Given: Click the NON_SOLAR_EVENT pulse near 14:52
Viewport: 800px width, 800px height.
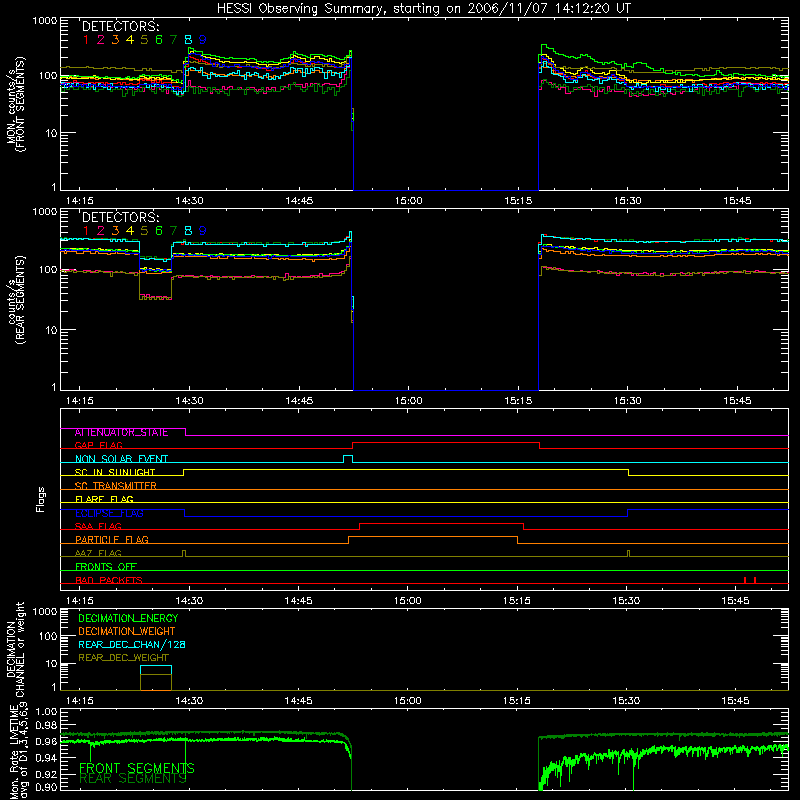Looking at the screenshot, I should pyautogui.click(x=348, y=459).
